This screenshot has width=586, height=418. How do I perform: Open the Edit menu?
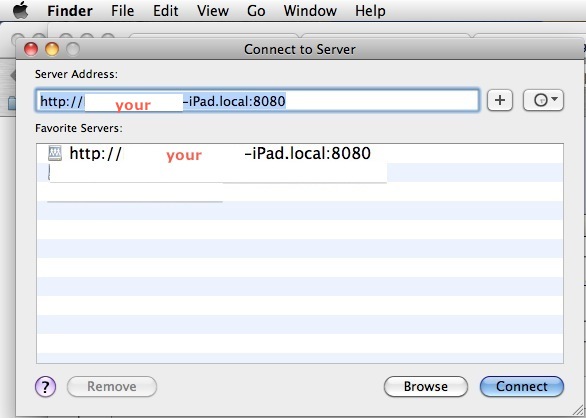pyautogui.click(x=166, y=11)
